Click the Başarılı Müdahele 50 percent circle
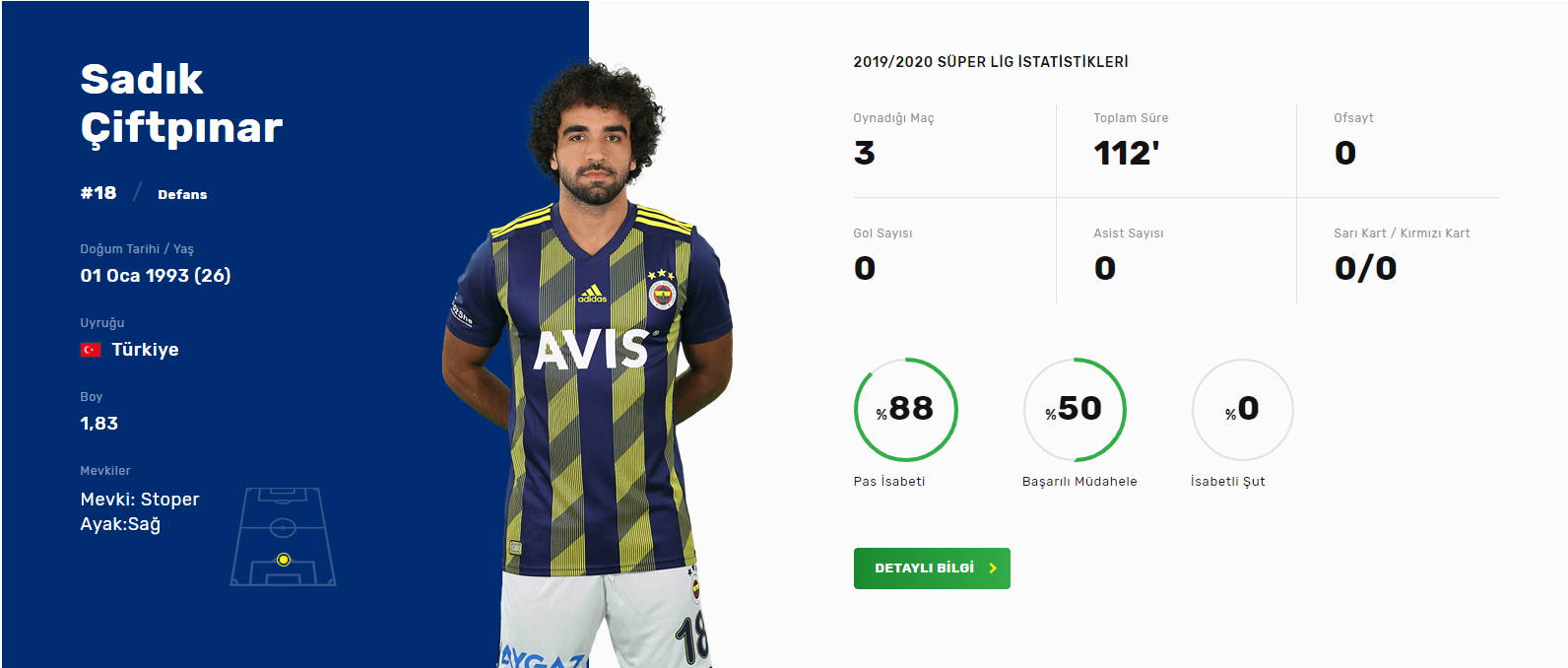The height and width of the screenshot is (668, 1568). 1075,410
